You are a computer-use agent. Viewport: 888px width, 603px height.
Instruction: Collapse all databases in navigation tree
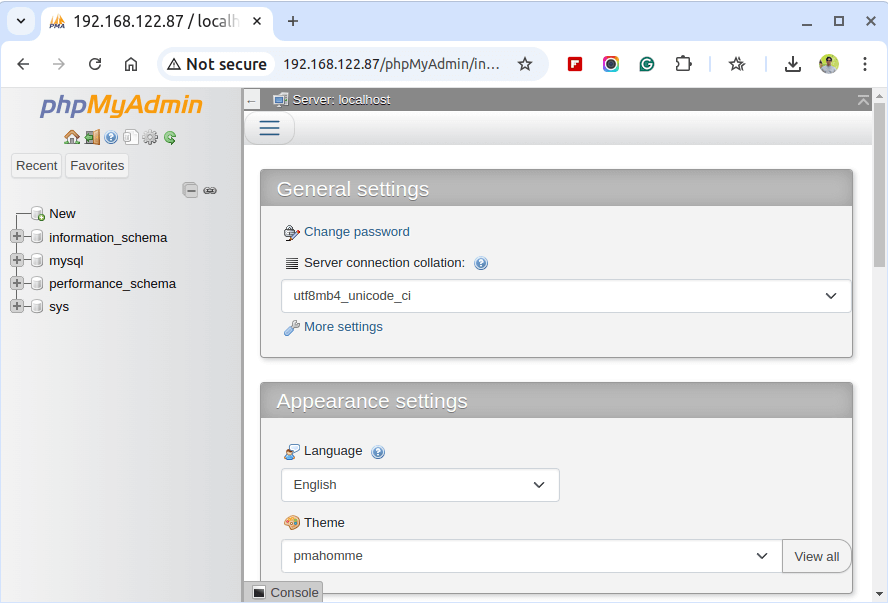click(190, 190)
